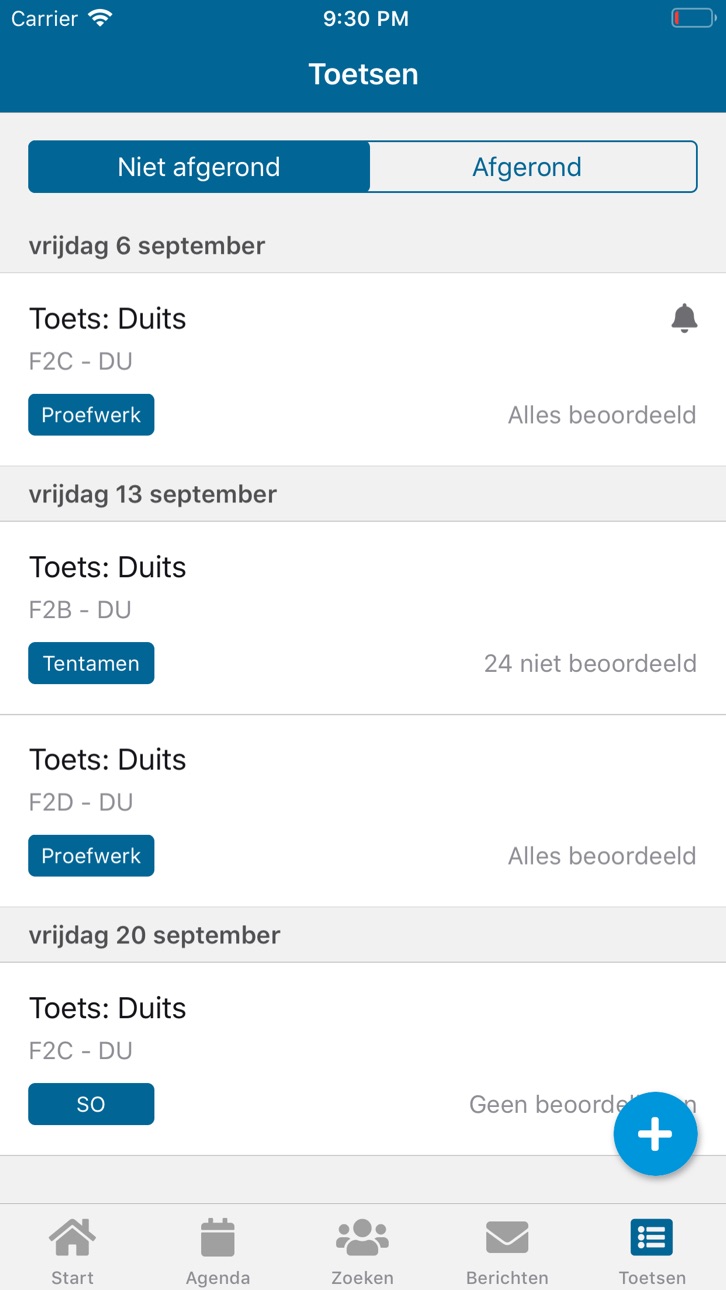The image size is (726, 1290).
Task: Tap the Proefwerk tag on 6 september test
Action: point(91,415)
